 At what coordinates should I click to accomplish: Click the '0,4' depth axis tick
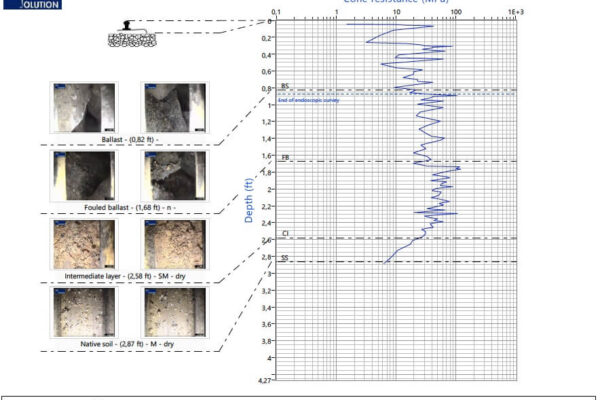pyautogui.click(x=267, y=55)
